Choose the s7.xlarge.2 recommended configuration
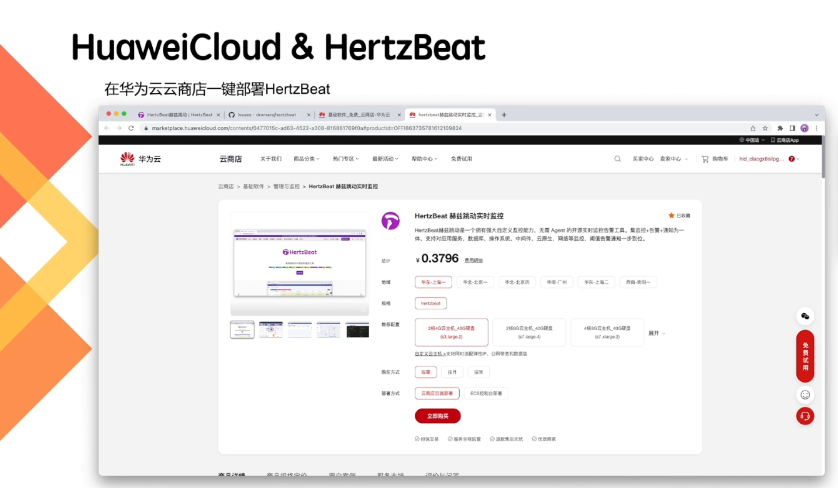 [x=607, y=332]
